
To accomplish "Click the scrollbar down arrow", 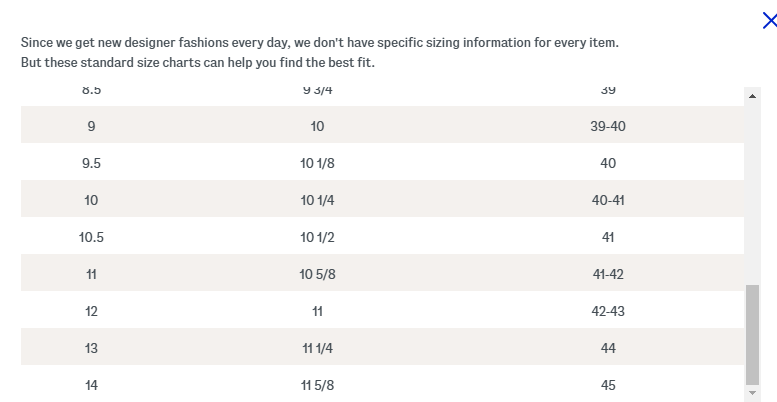I will [x=752, y=393].
